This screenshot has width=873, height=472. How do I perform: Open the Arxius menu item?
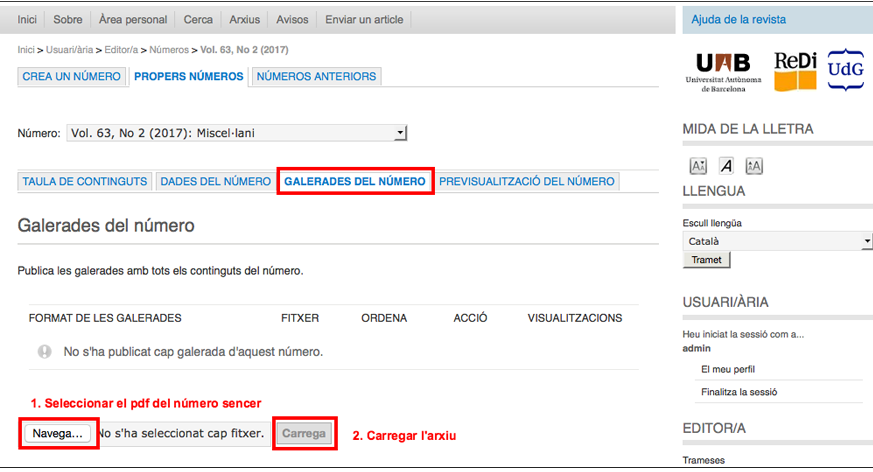[x=244, y=19]
